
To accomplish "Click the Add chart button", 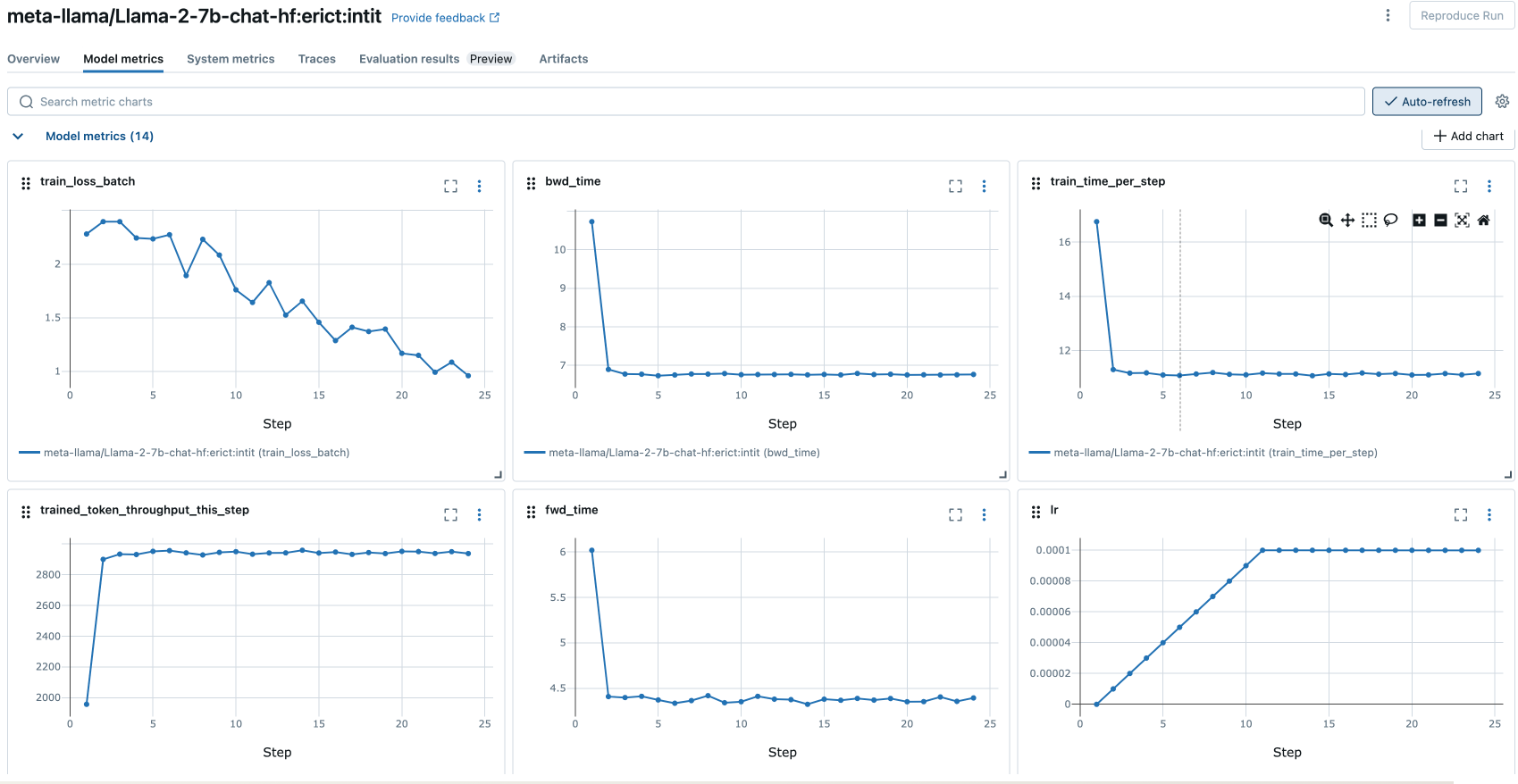I will point(1468,137).
